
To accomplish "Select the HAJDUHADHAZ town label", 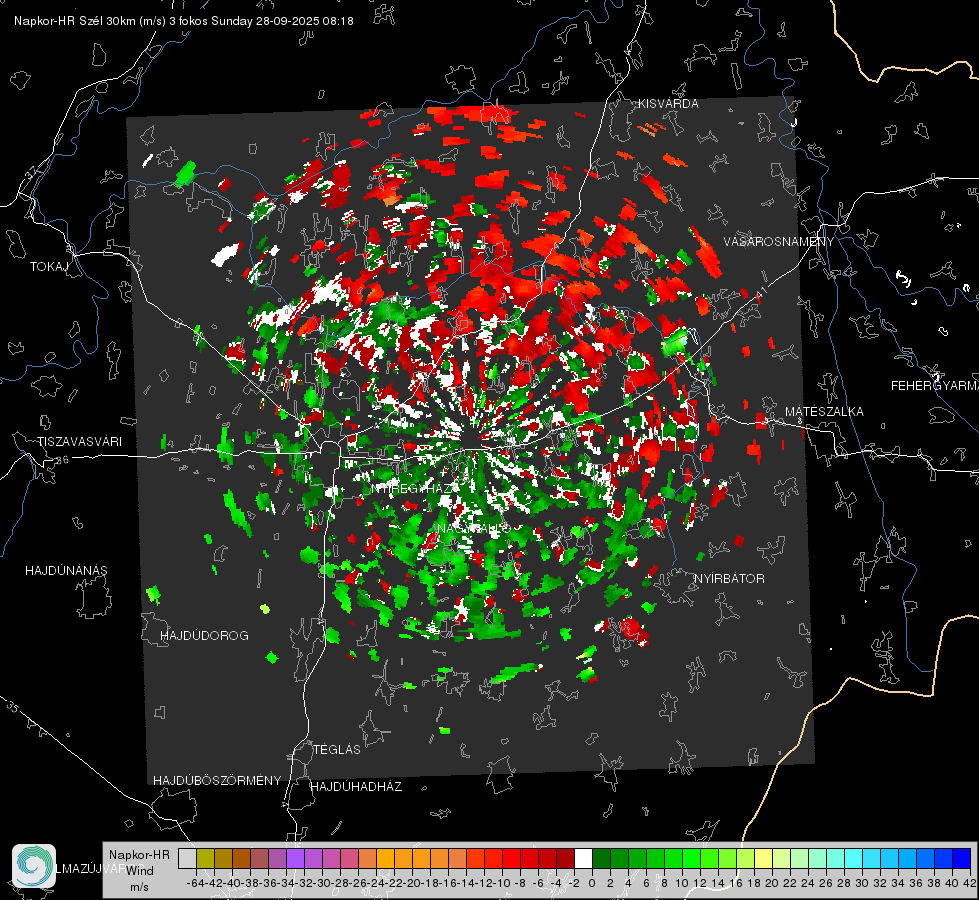I will click(356, 787).
